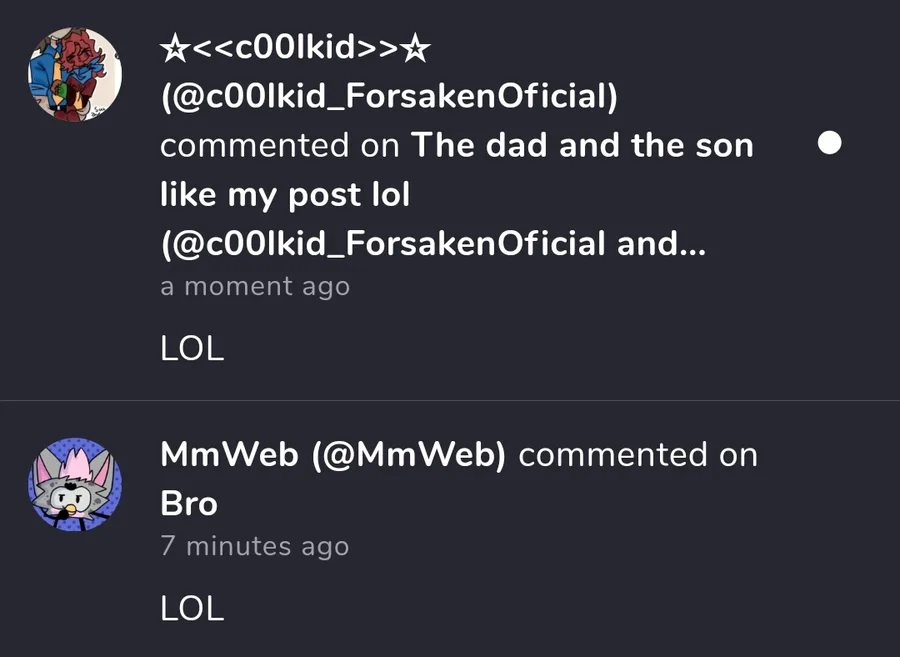Open MmWeb's cat avatar
900x657 pixels.
tap(74, 484)
